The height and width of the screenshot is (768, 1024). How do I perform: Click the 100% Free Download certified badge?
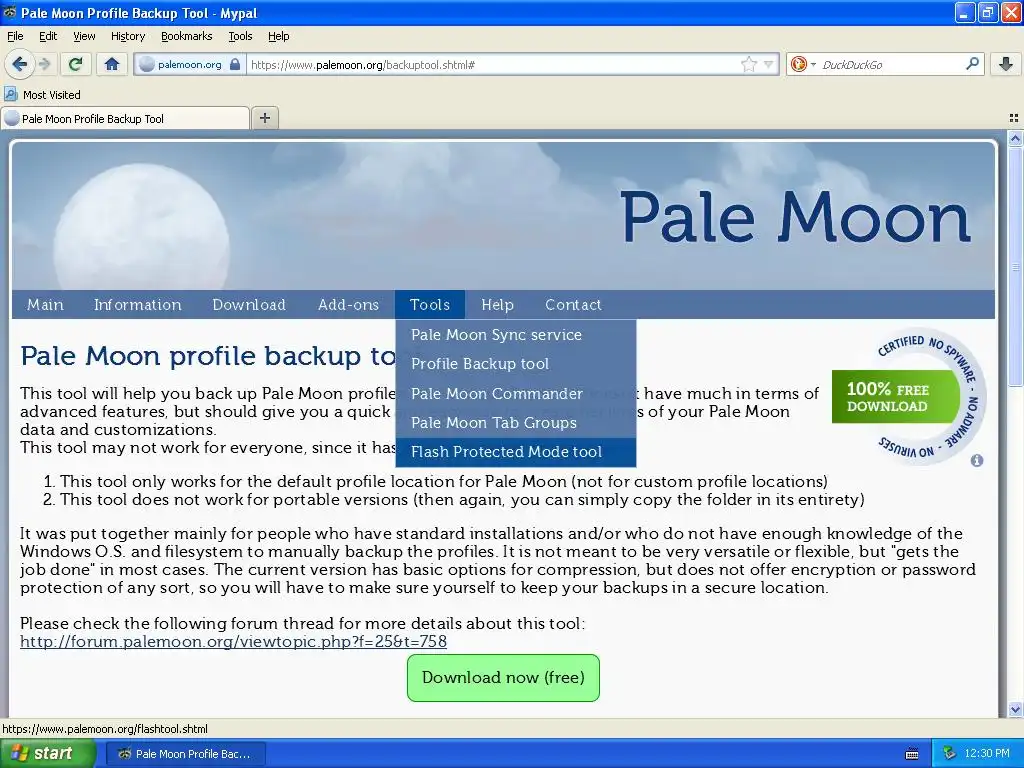click(909, 396)
